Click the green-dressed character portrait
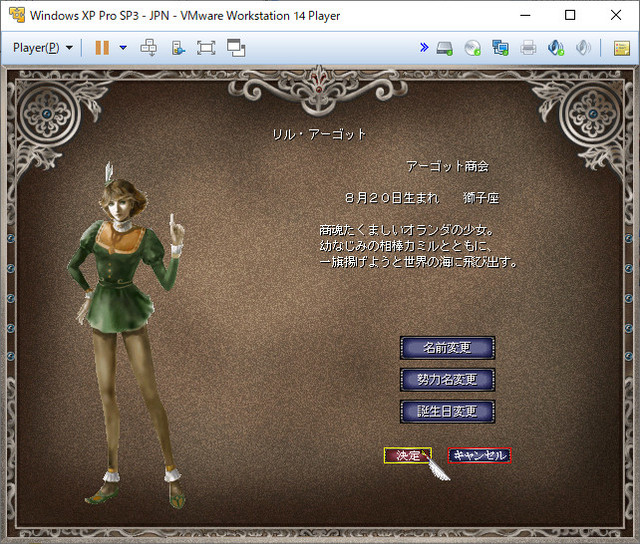Screen dimensions: 640x544 (x=129, y=335)
